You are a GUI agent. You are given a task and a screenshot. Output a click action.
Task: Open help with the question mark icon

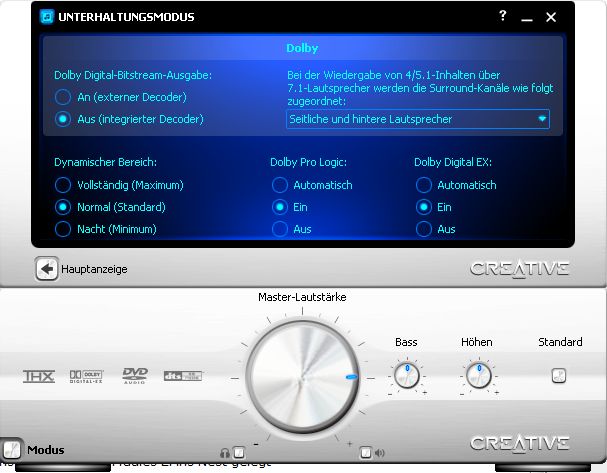502,16
